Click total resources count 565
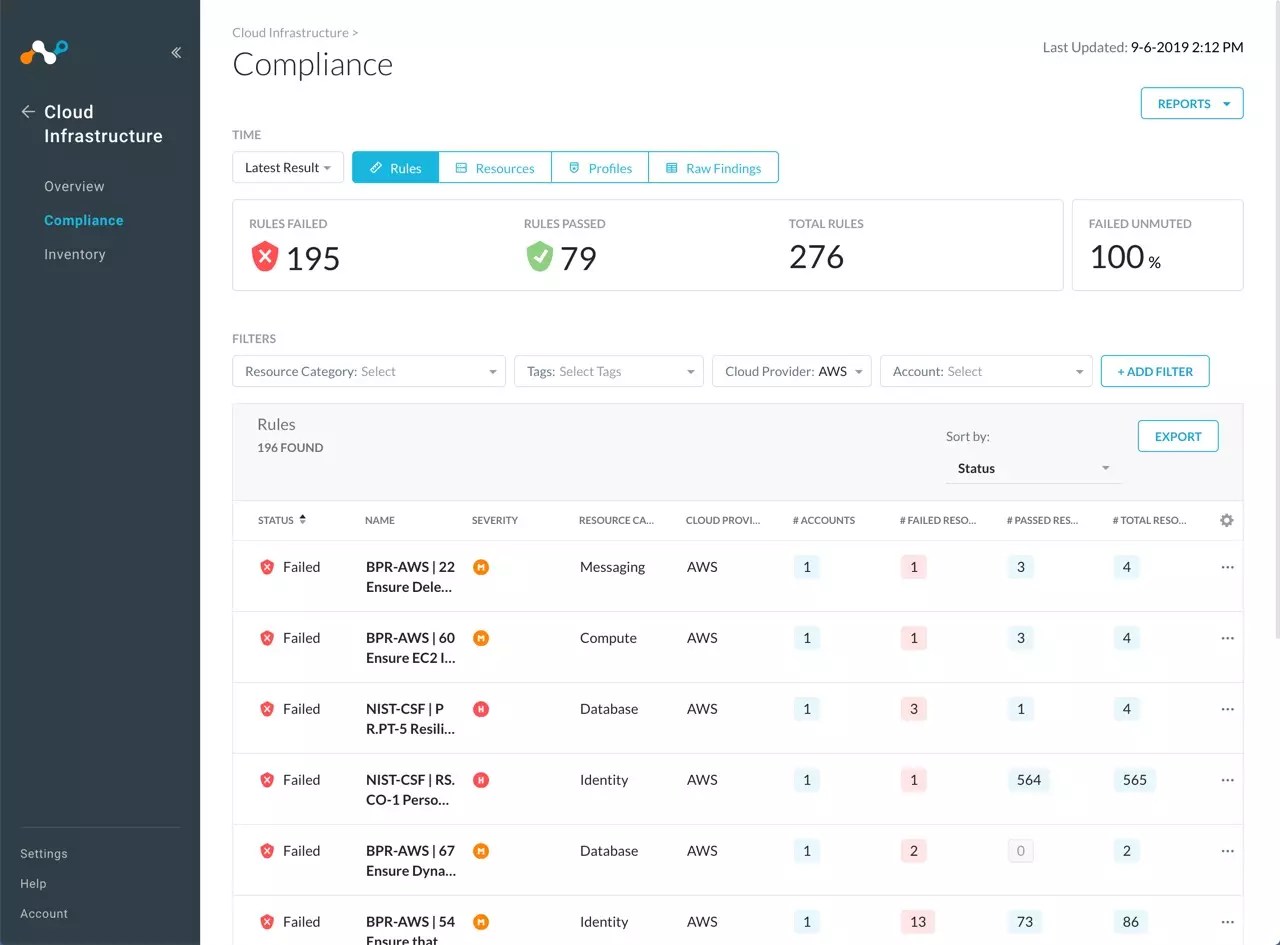The height and width of the screenshot is (945, 1280). click(1135, 780)
